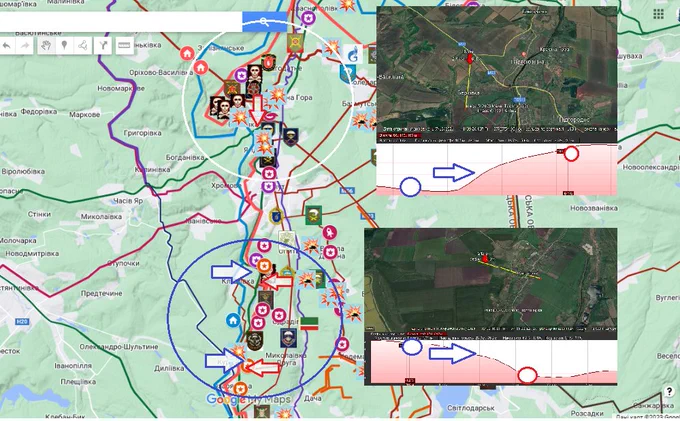Click the Дача label
Image resolution: width=680 pixels, height=421 pixels.
pos(313,398)
